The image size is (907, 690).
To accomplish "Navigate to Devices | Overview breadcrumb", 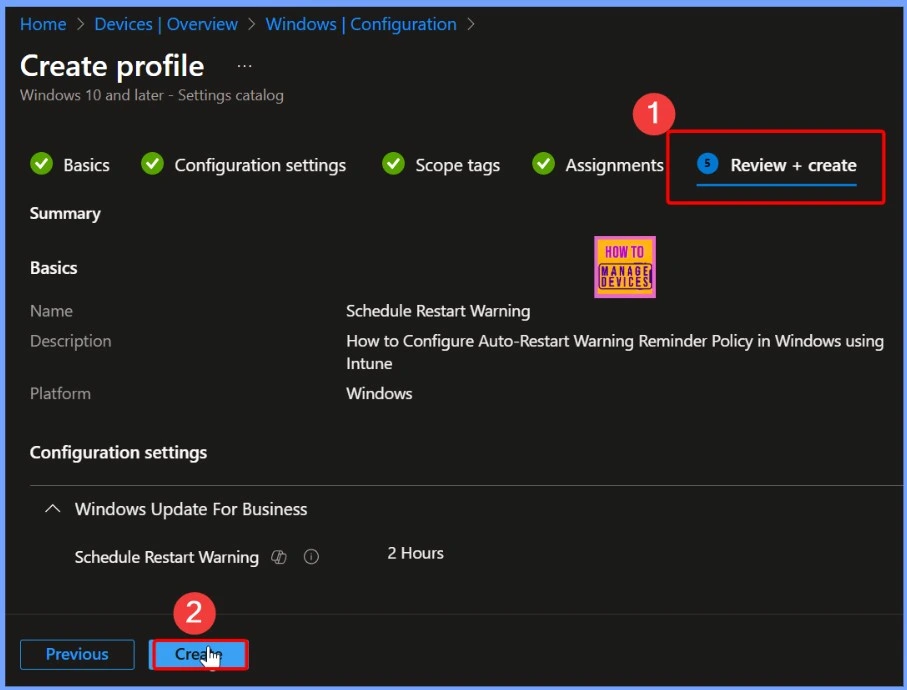I will [x=166, y=24].
